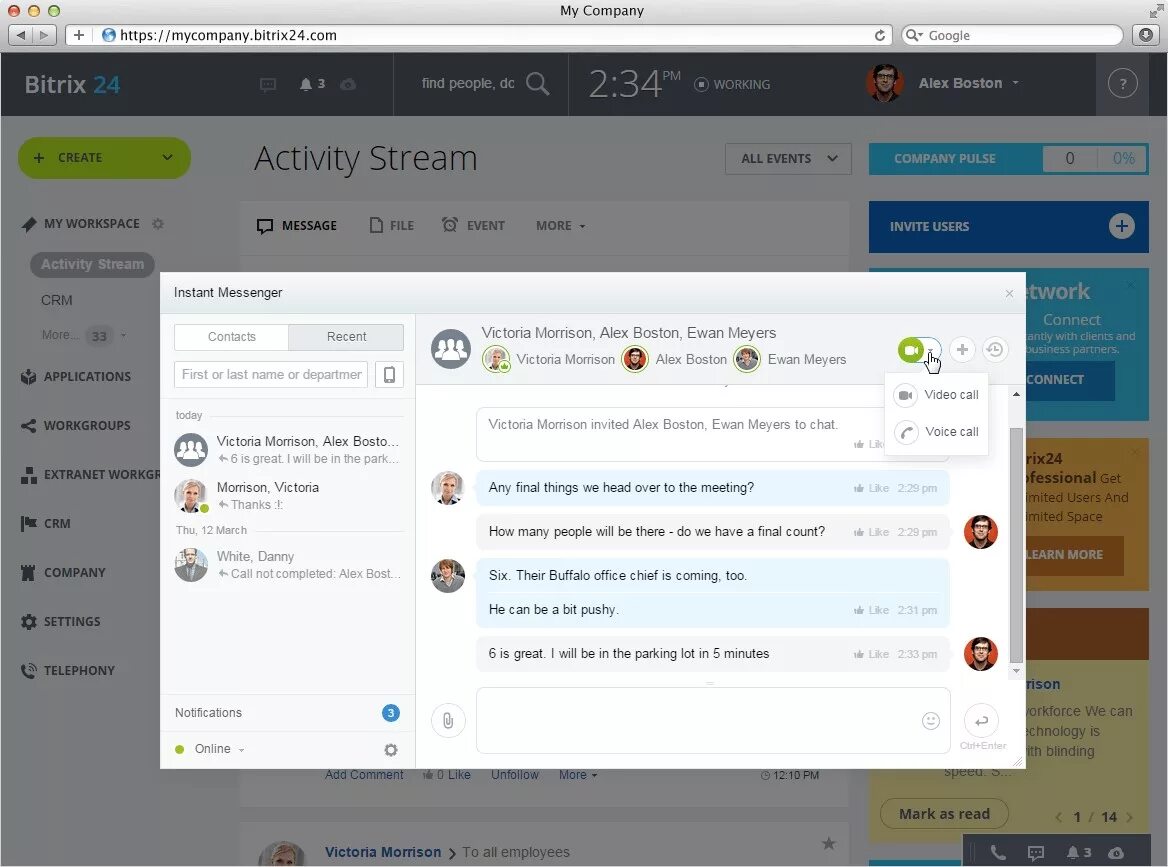Add user to chat with plus icon
Image resolution: width=1168 pixels, height=867 pixels.
pos(962,349)
